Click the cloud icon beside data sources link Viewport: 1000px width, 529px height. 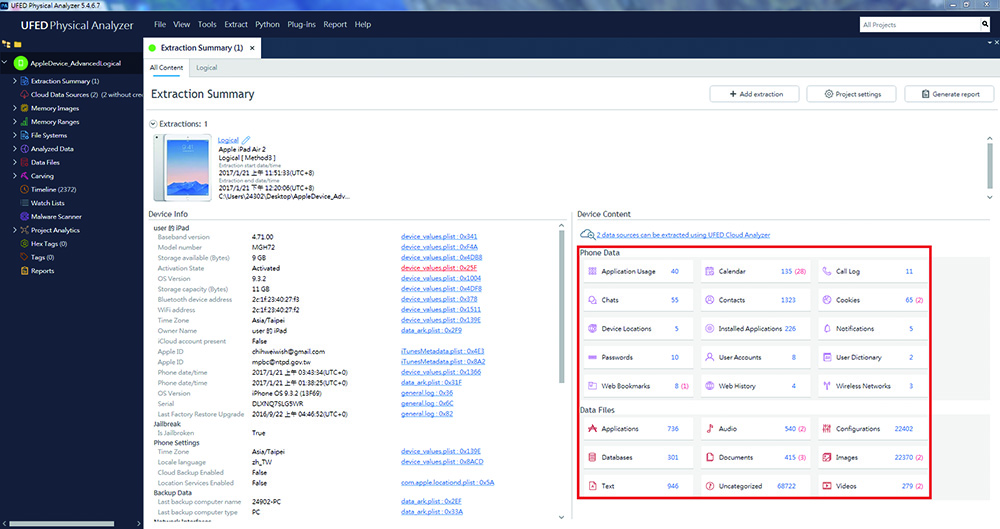587,234
